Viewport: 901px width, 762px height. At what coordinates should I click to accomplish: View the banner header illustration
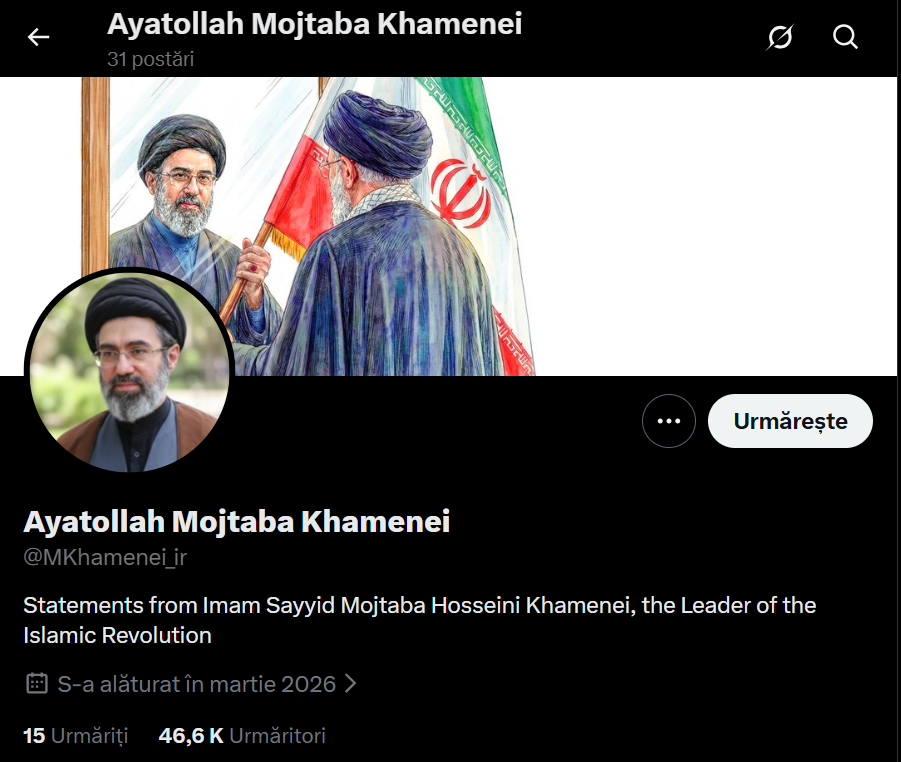click(x=448, y=226)
